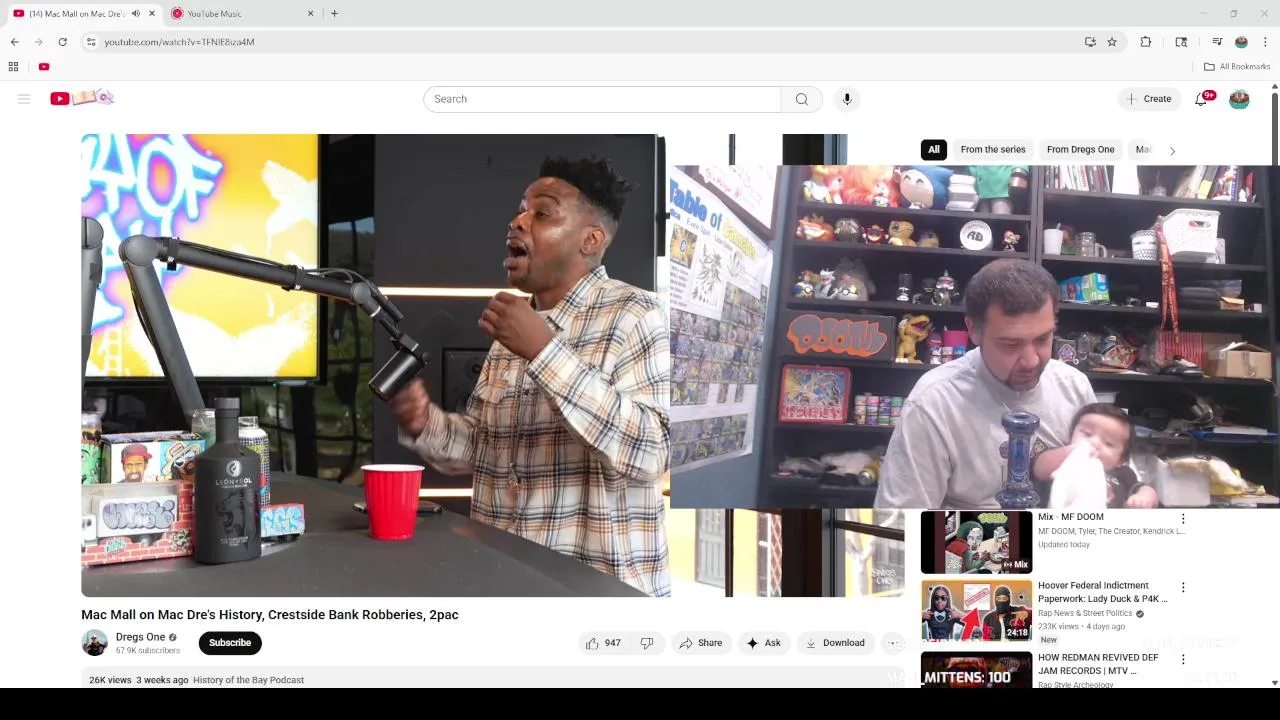Viewport: 1280px width, 720px height.
Task: View site information icon in address bar
Action: 91,42
